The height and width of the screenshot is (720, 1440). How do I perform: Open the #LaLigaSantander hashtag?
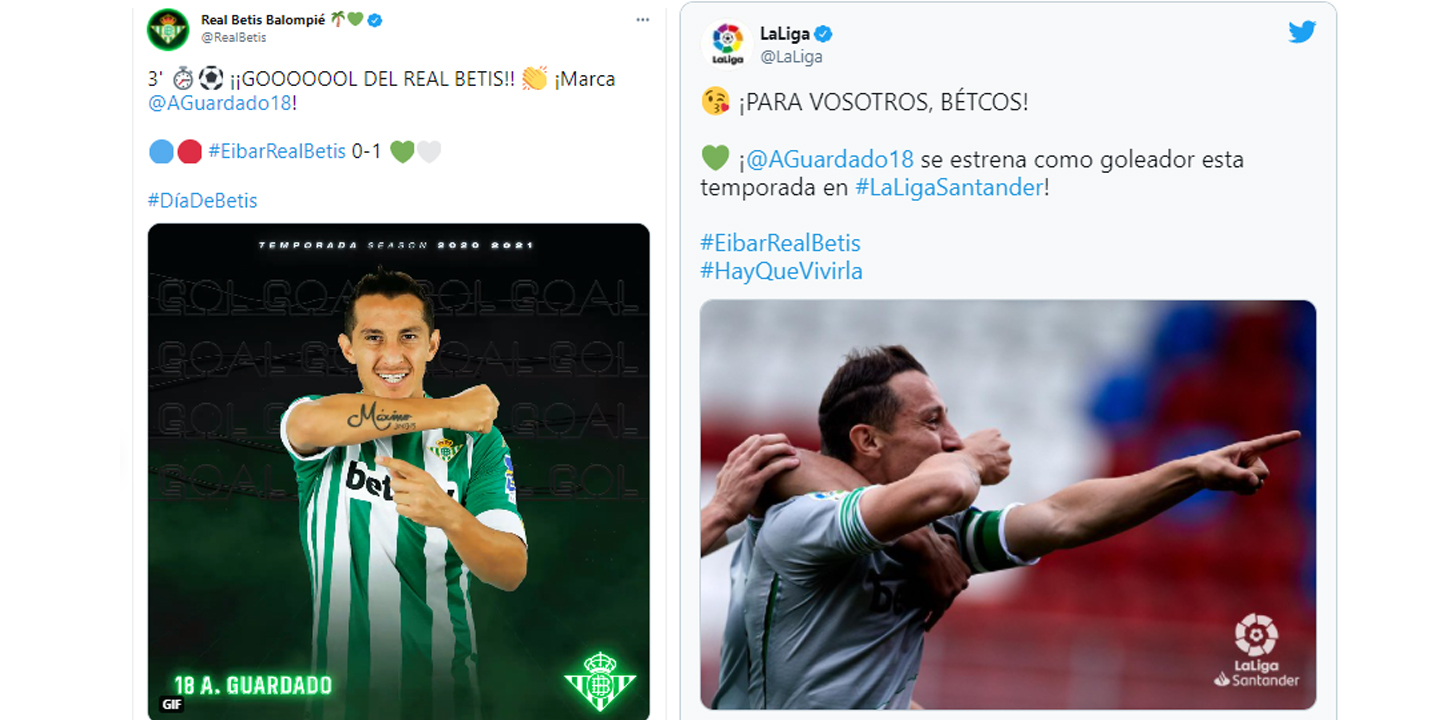(949, 187)
